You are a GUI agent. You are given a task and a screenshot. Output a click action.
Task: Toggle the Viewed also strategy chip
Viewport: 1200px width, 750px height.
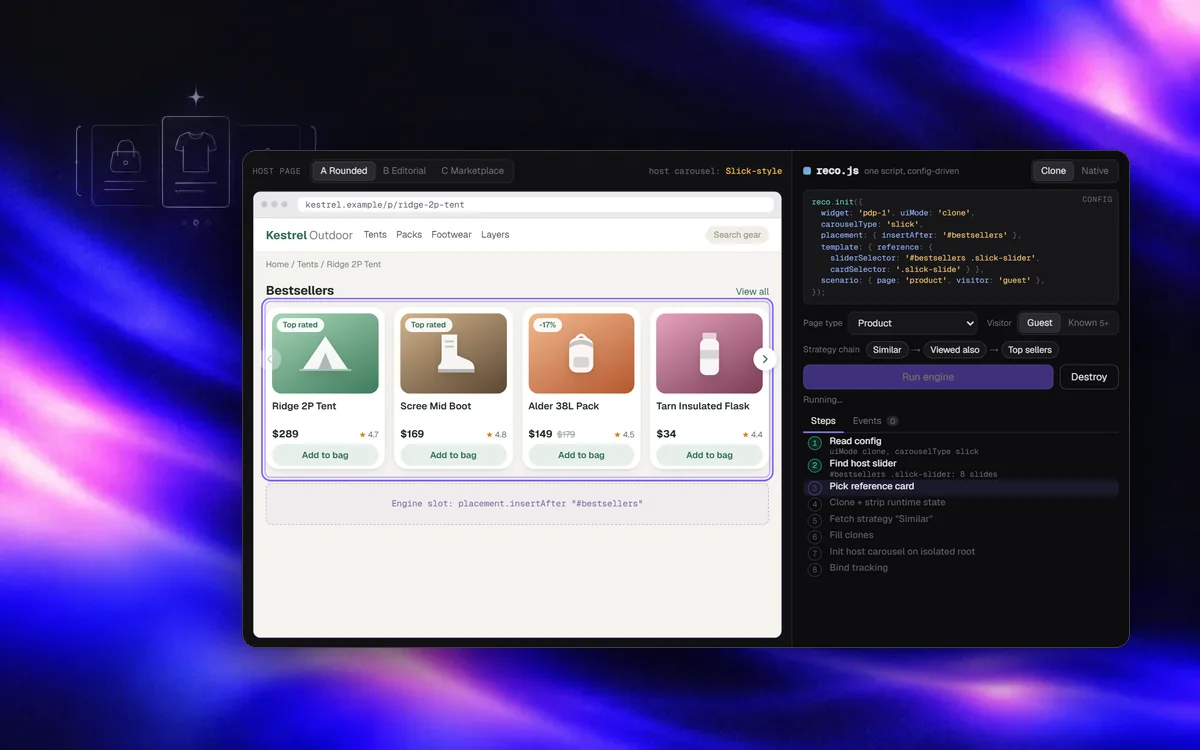pos(955,350)
